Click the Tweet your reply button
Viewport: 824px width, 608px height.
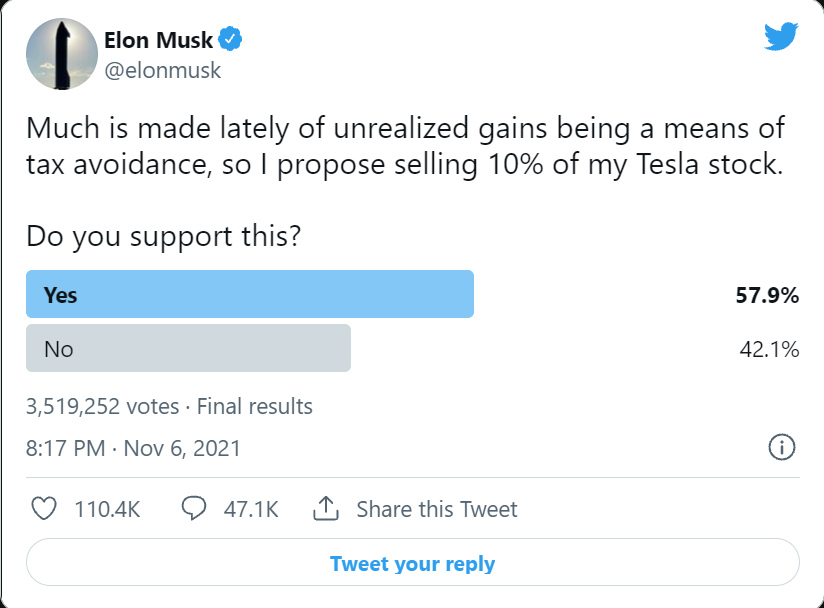click(412, 563)
